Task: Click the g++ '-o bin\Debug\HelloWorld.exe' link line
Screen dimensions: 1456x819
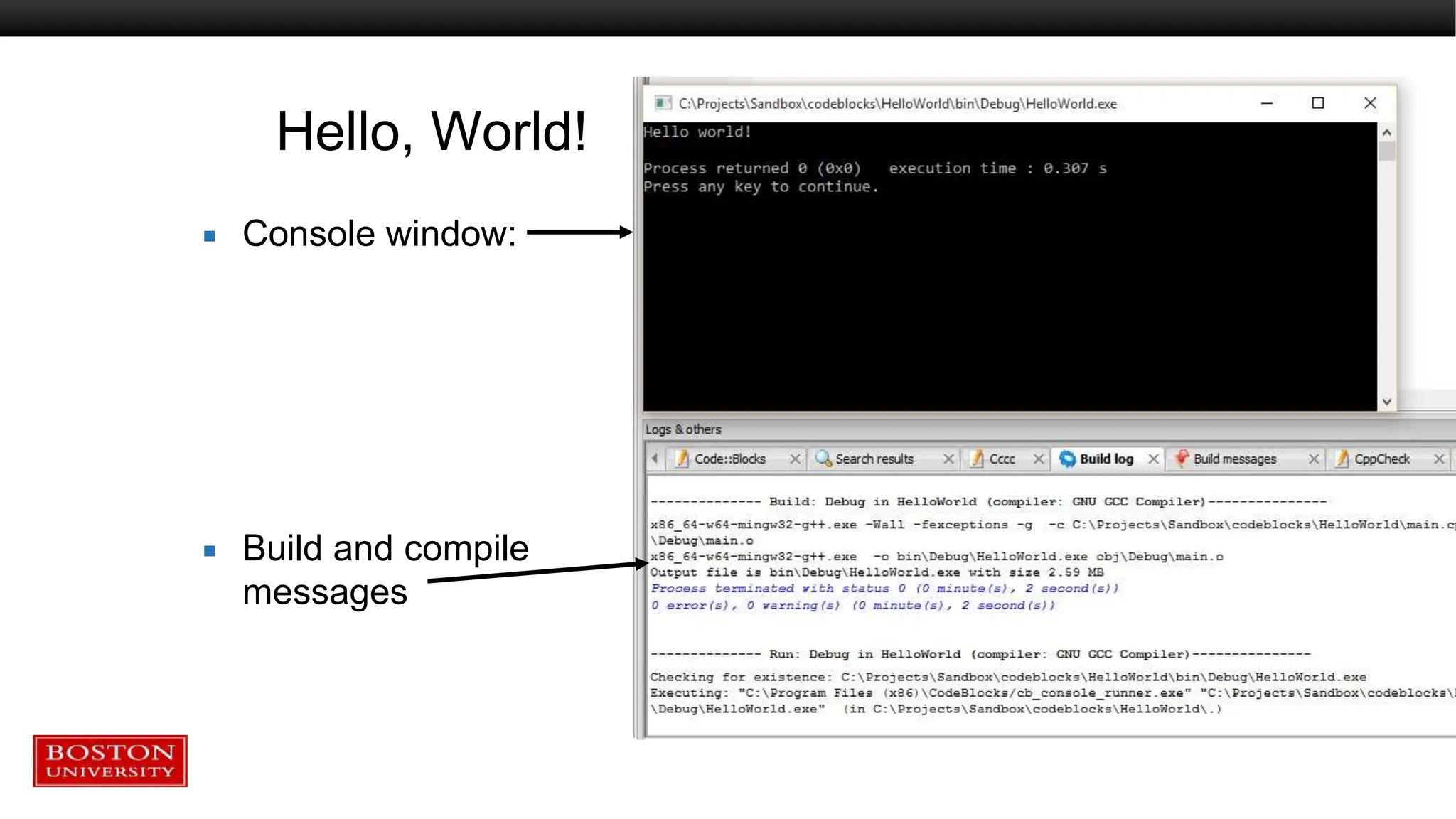Action: point(936,557)
